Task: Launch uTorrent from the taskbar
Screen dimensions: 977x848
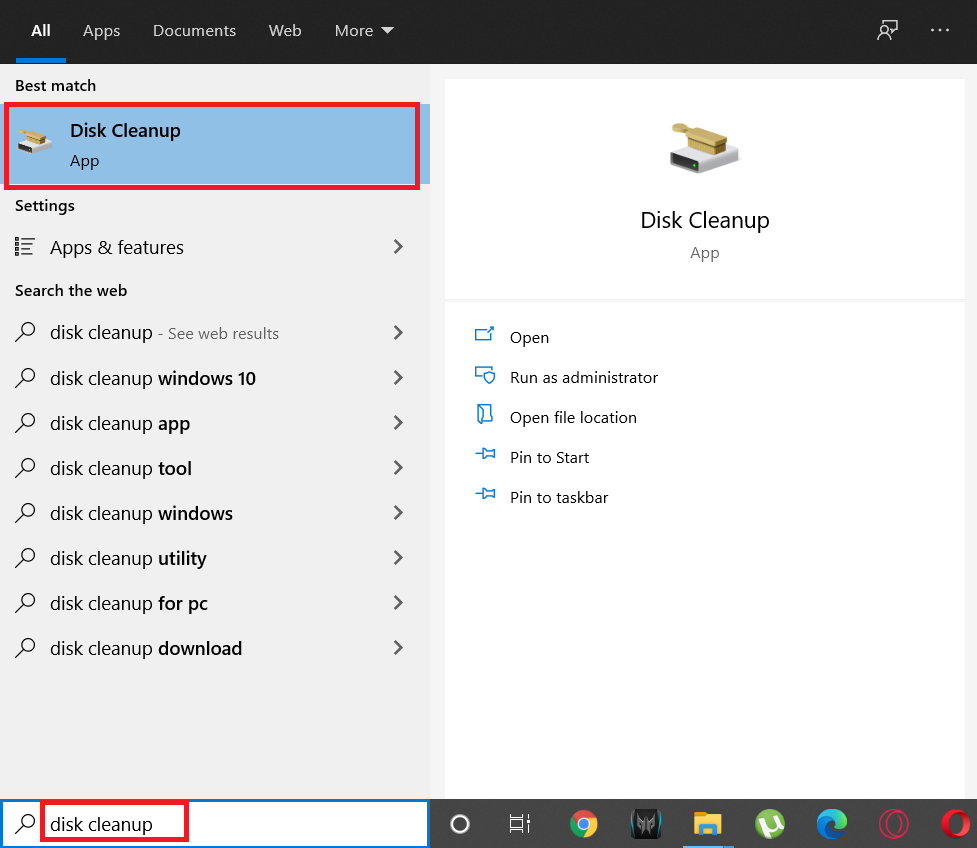Action: (770, 824)
